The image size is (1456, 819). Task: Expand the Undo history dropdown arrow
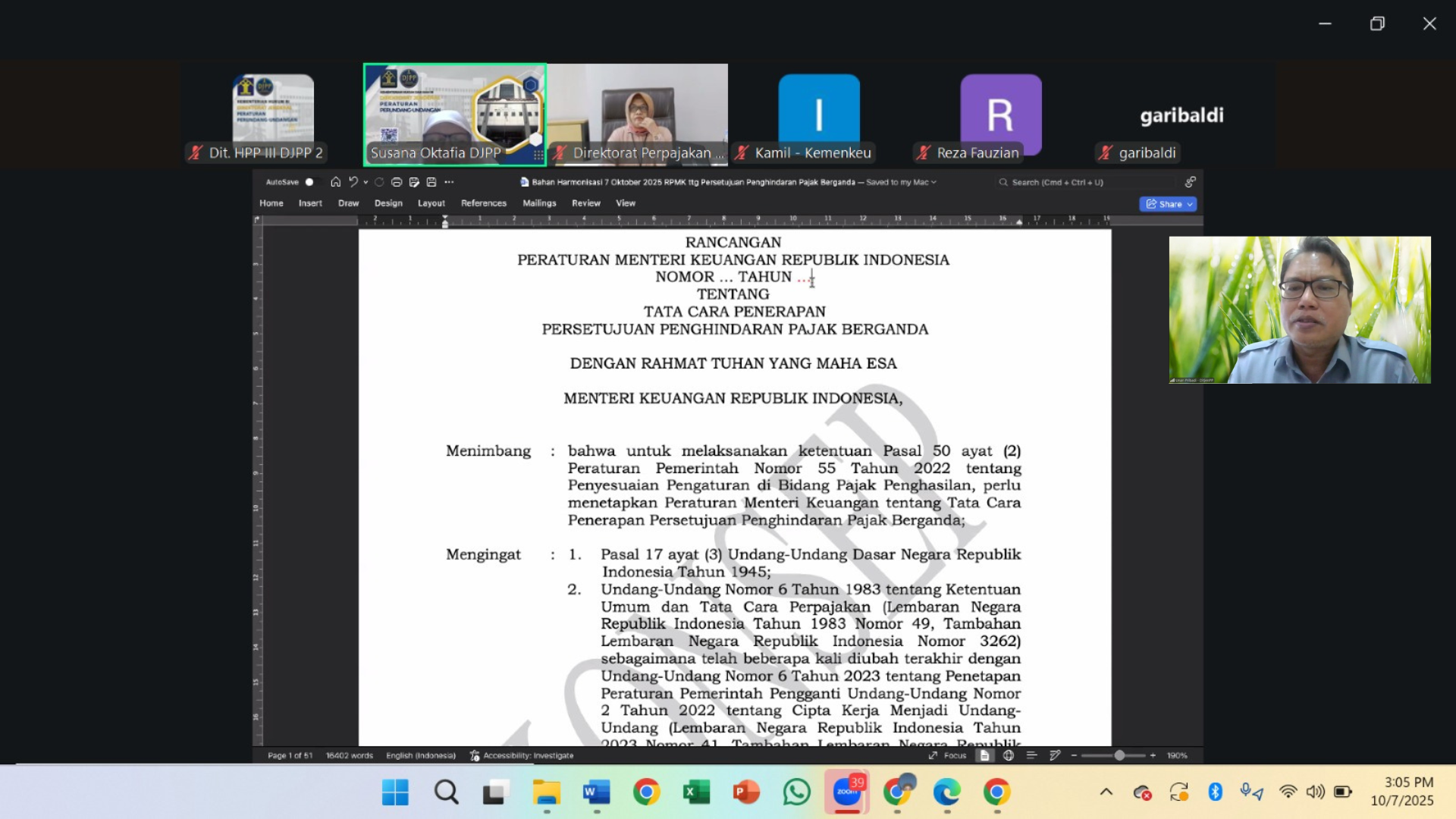tap(366, 182)
